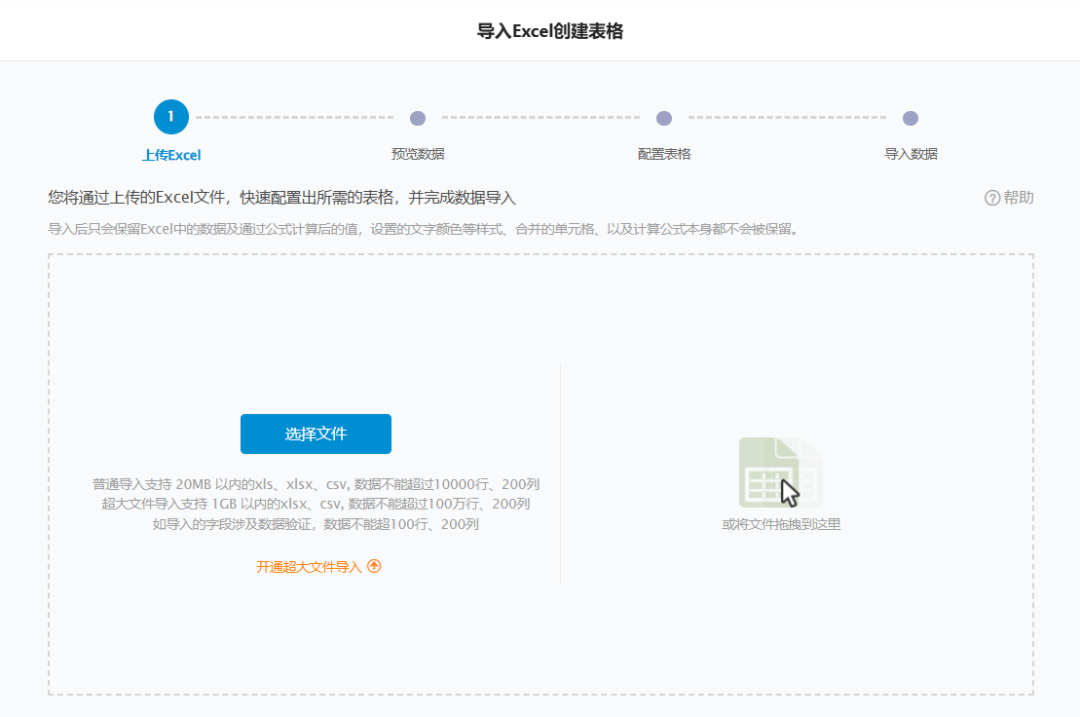Open the 开通超大文件导入 link
This screenshot has width=1080, height=717.
(x=308, y=567)
